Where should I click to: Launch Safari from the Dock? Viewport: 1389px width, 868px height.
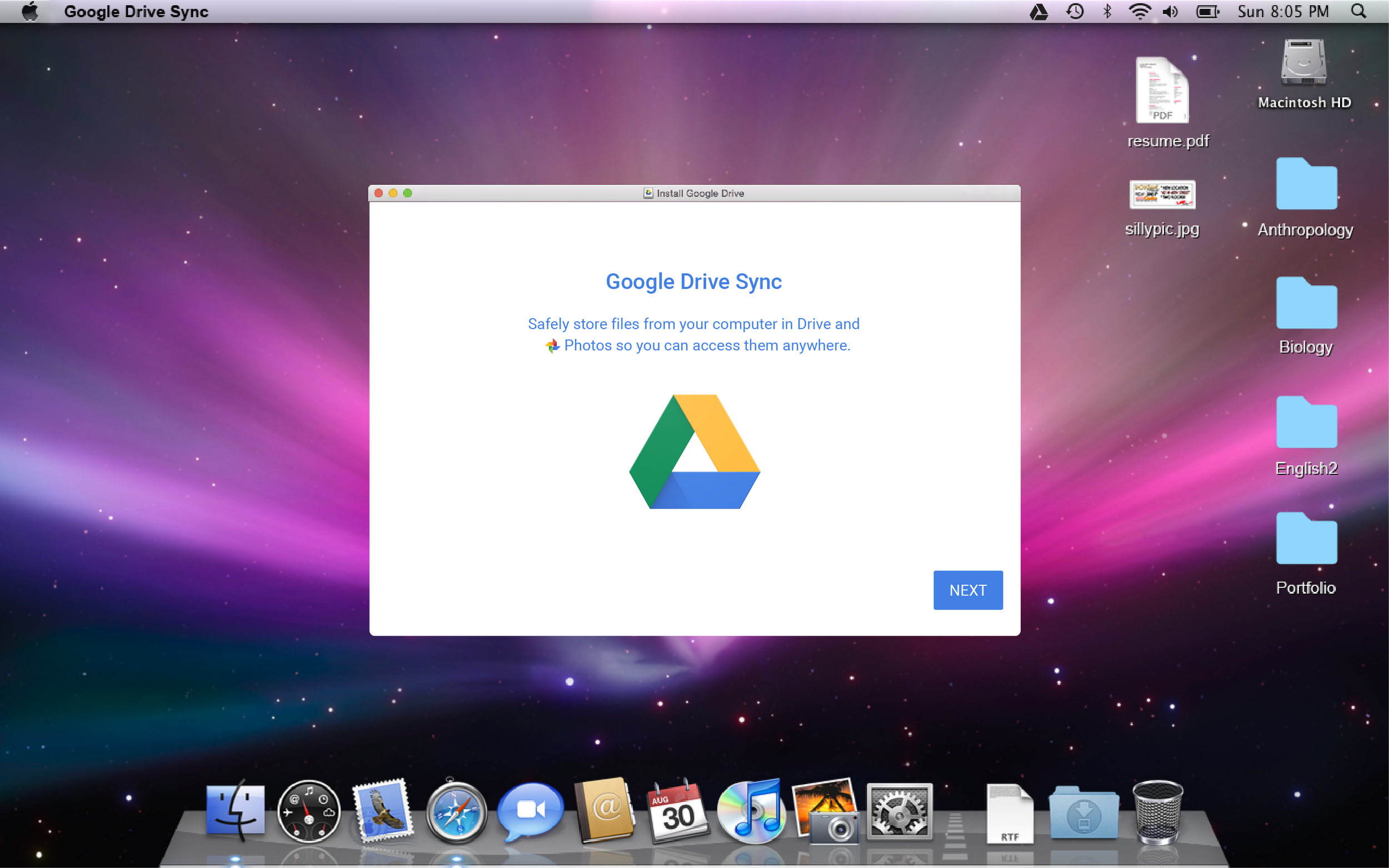[x=456, y=812]
